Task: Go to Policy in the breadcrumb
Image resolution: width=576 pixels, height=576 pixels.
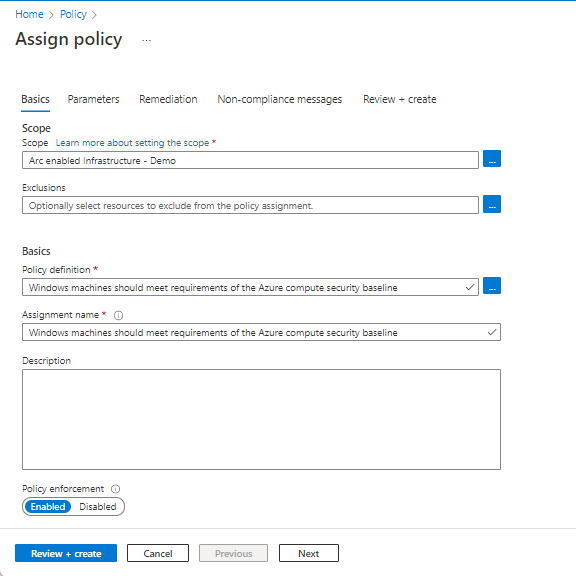Action: click(x=73, y=14)
